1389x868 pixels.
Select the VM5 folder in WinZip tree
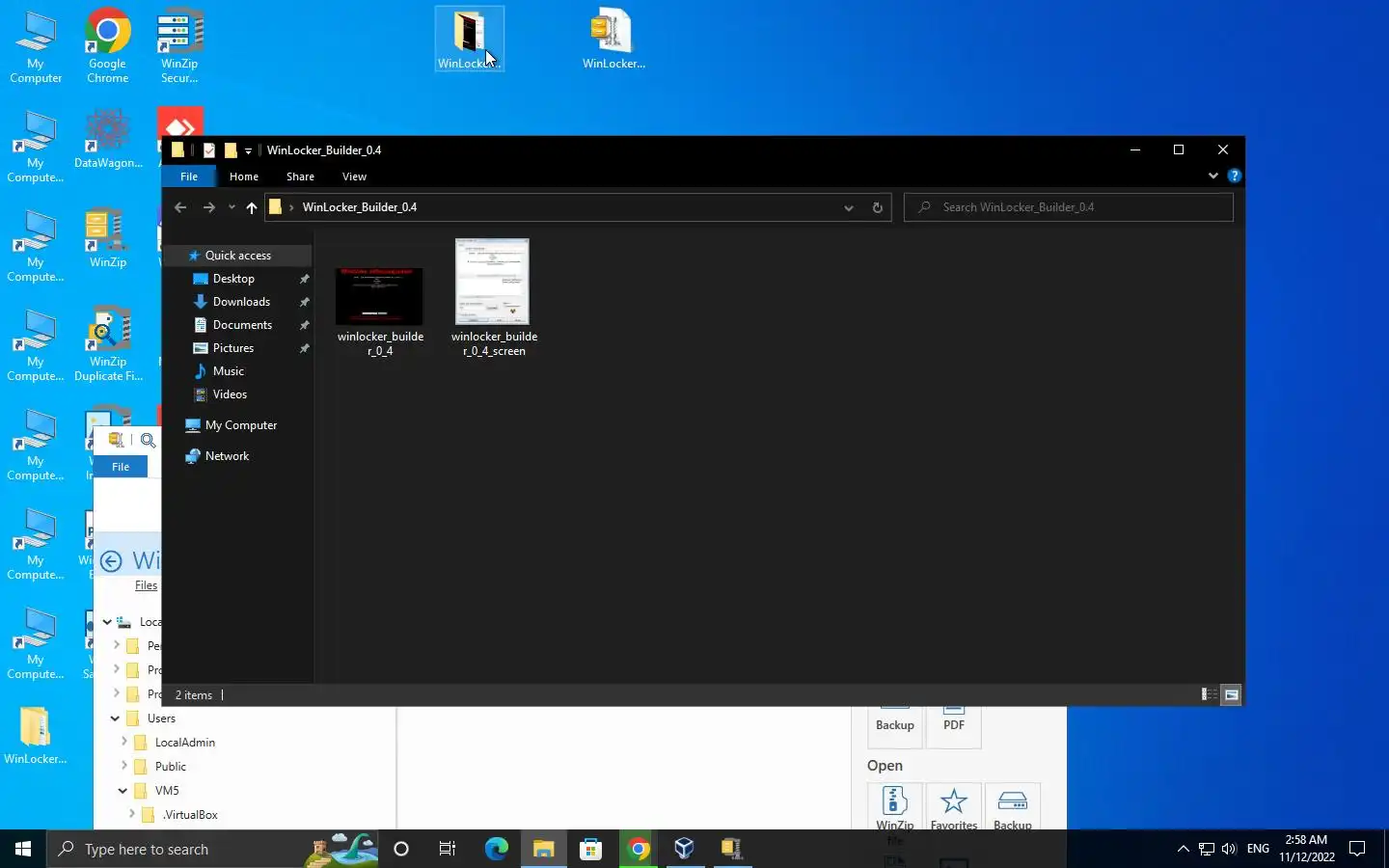pos(167,791)
